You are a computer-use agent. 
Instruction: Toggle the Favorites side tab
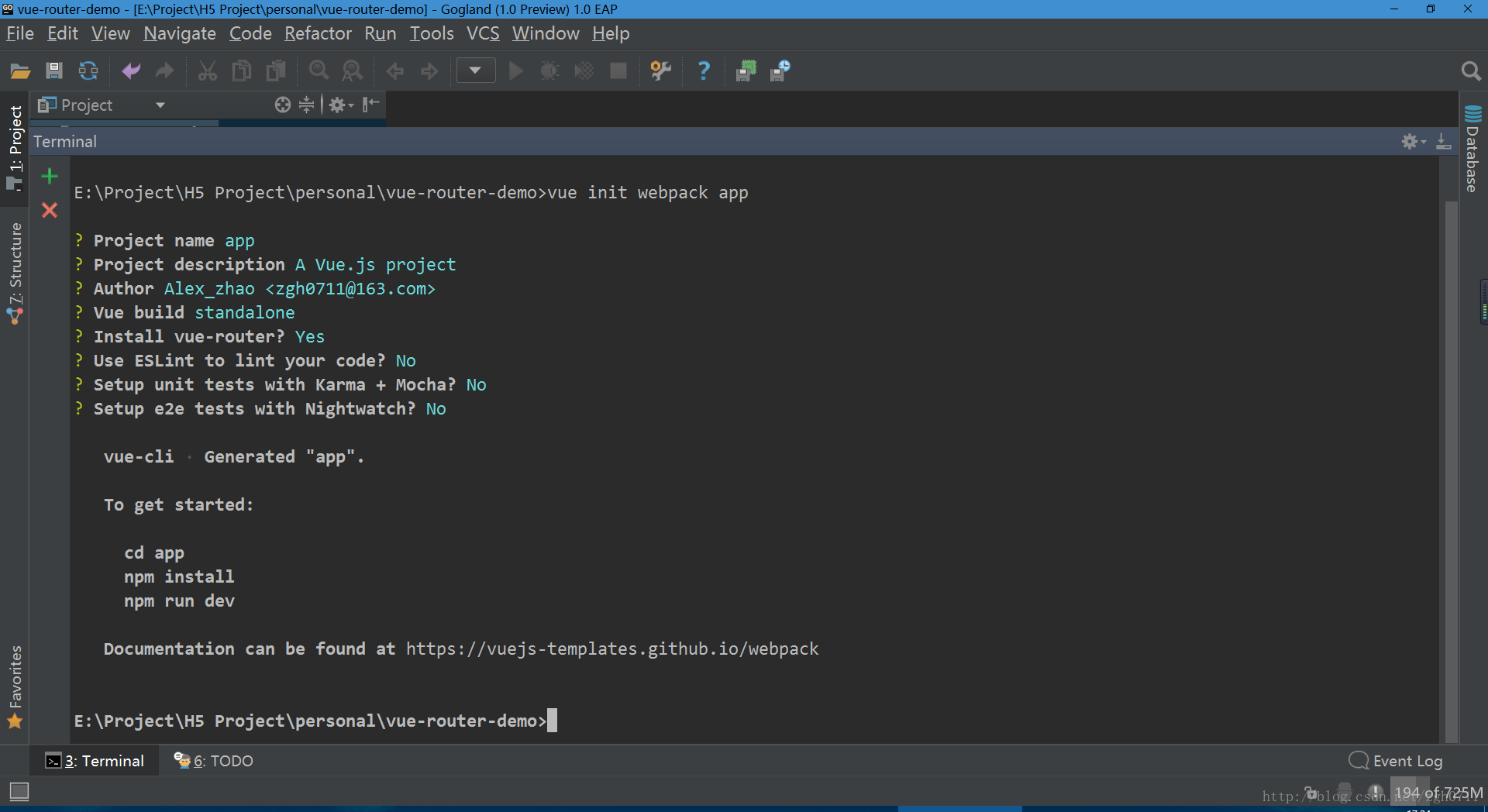(x=15, y=686)
